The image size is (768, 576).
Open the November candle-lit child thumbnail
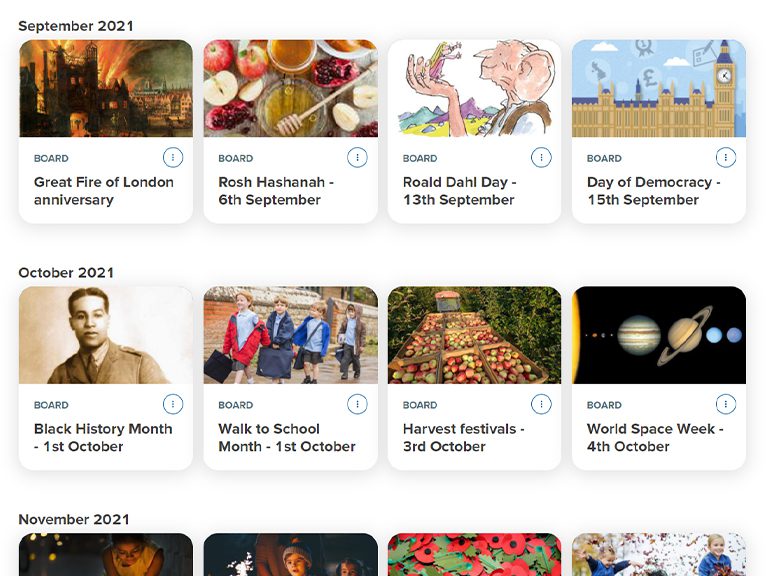106,554
